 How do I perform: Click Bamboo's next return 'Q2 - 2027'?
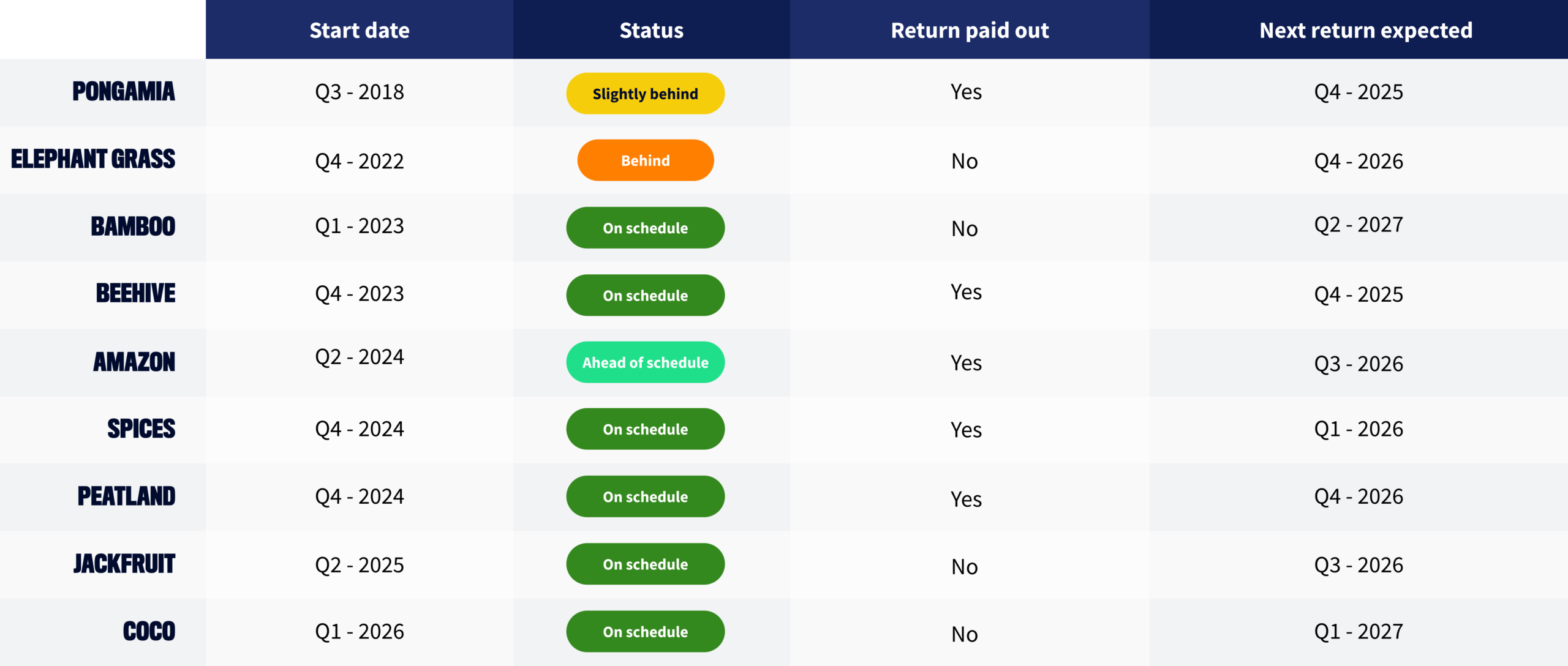pyautogui.click(x=1359, y=225)
